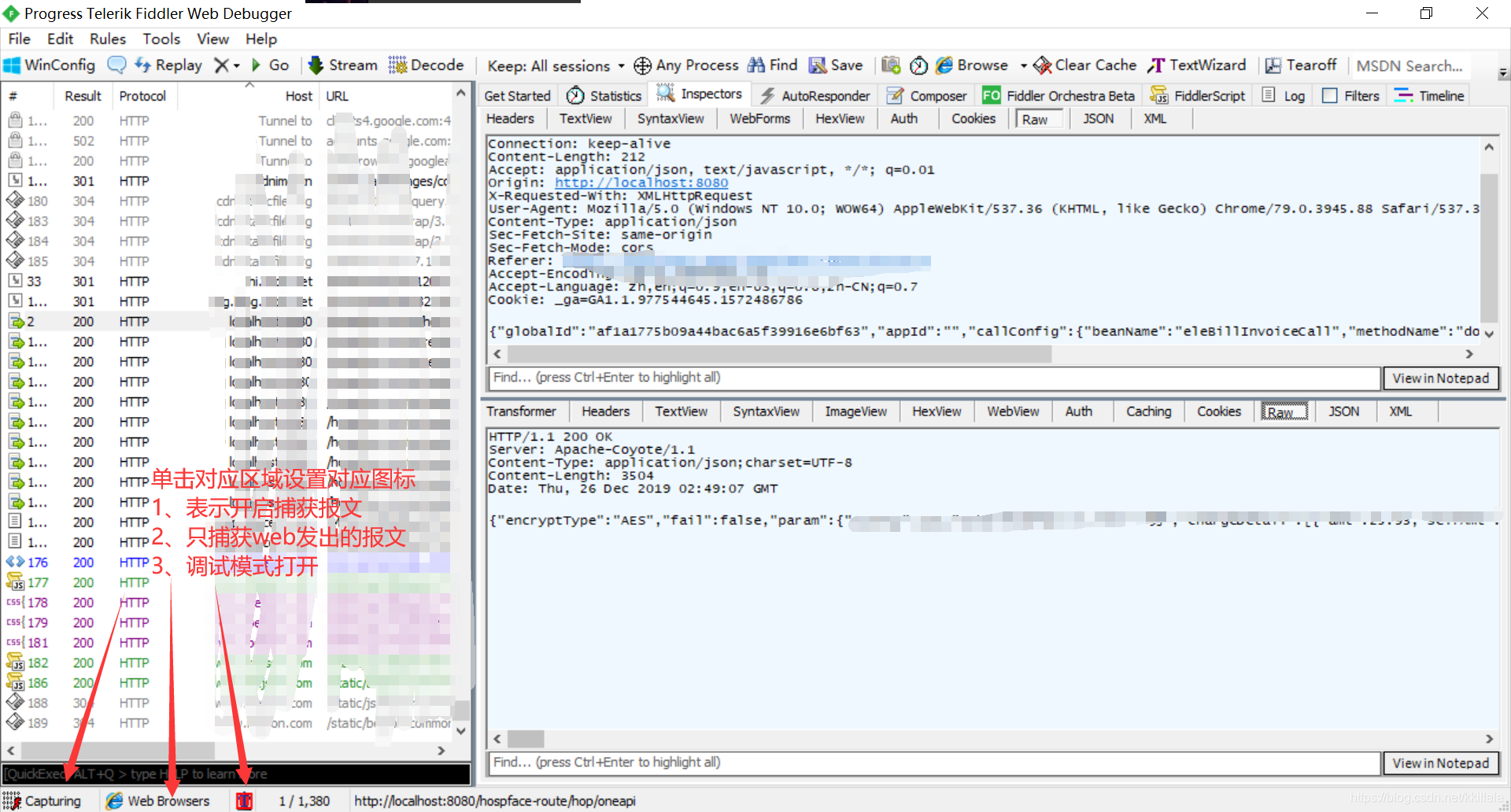Click the Remove sessions X icon
1511x812 pixels.
tap(222, 65)
